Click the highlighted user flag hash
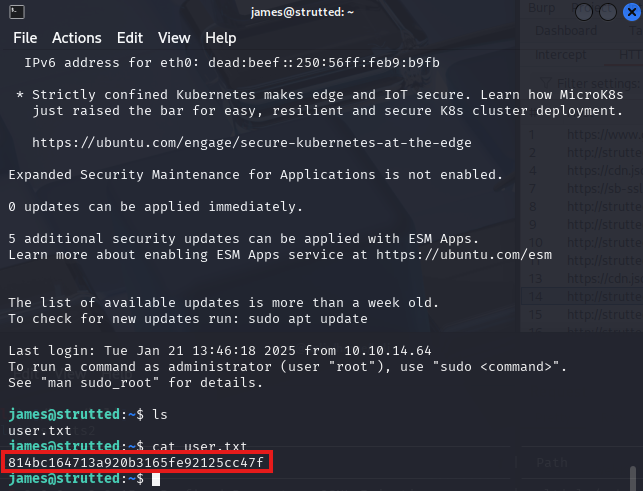643x491 pixels. (136, 463)
